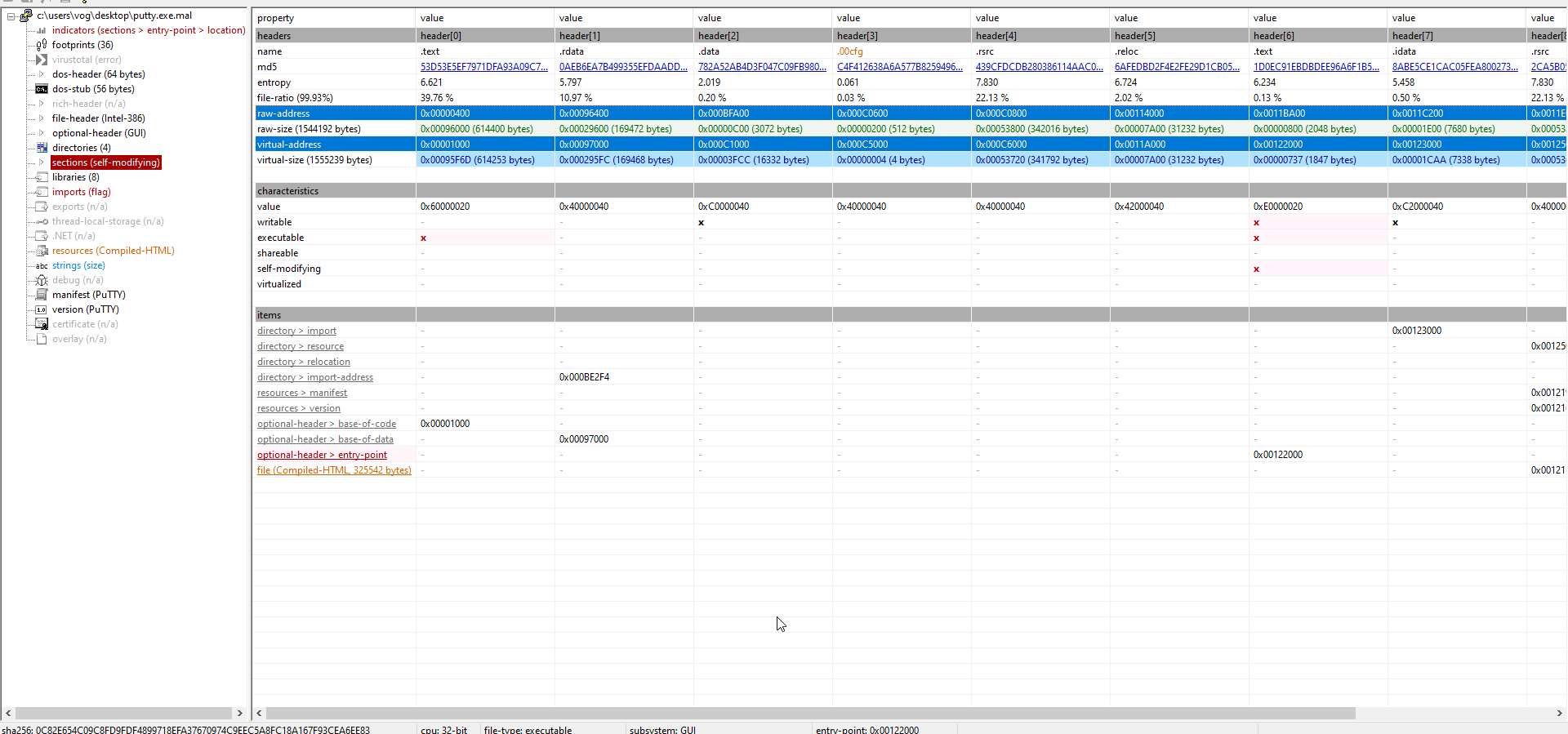Click header[6] entry-point value 0x00122000
Viewport: 1568px width, 734px height.
1278,455
